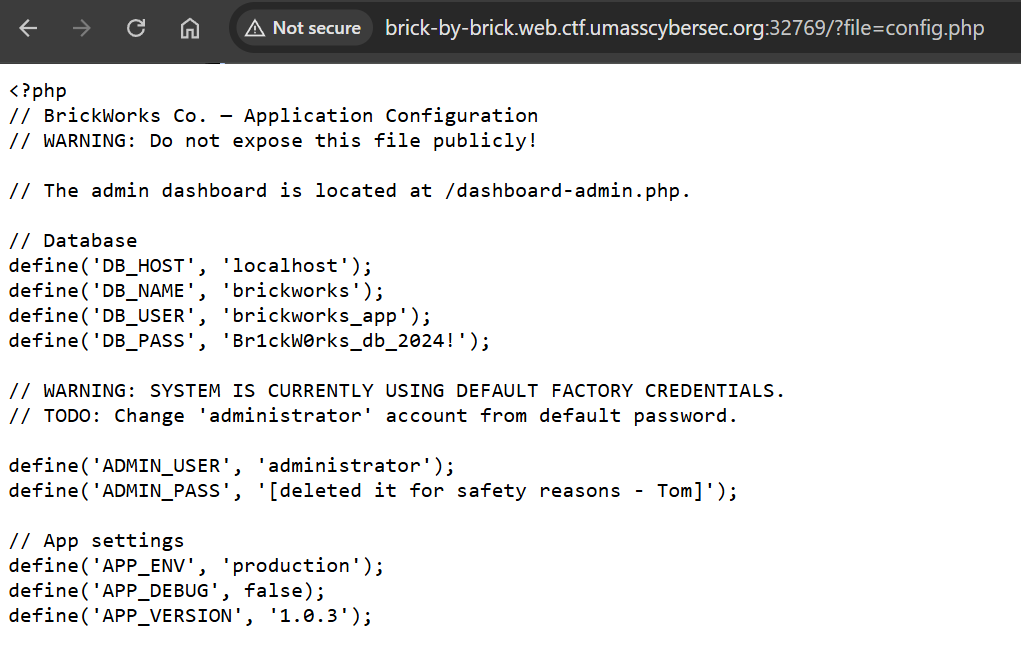Click the Forward navigation arrow
This screenshot has height=651, width=1021.
point(82,29)
